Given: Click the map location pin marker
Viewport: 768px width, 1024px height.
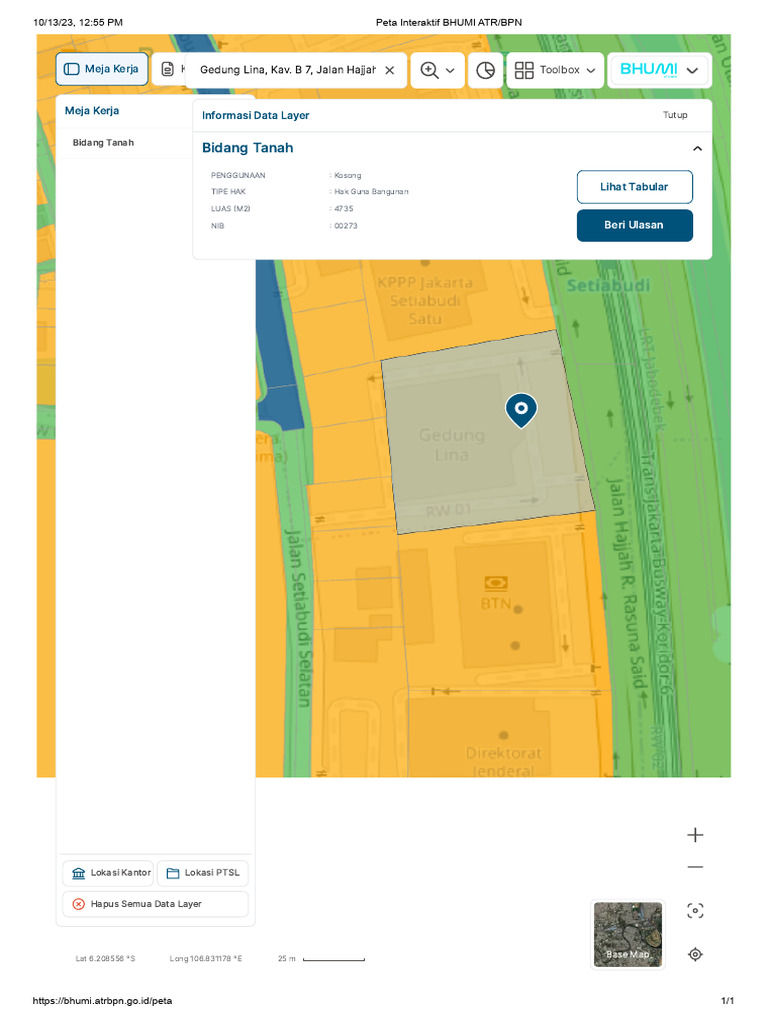Looking at the screenshot, I should pyautogui.click(x=521, y=411).
